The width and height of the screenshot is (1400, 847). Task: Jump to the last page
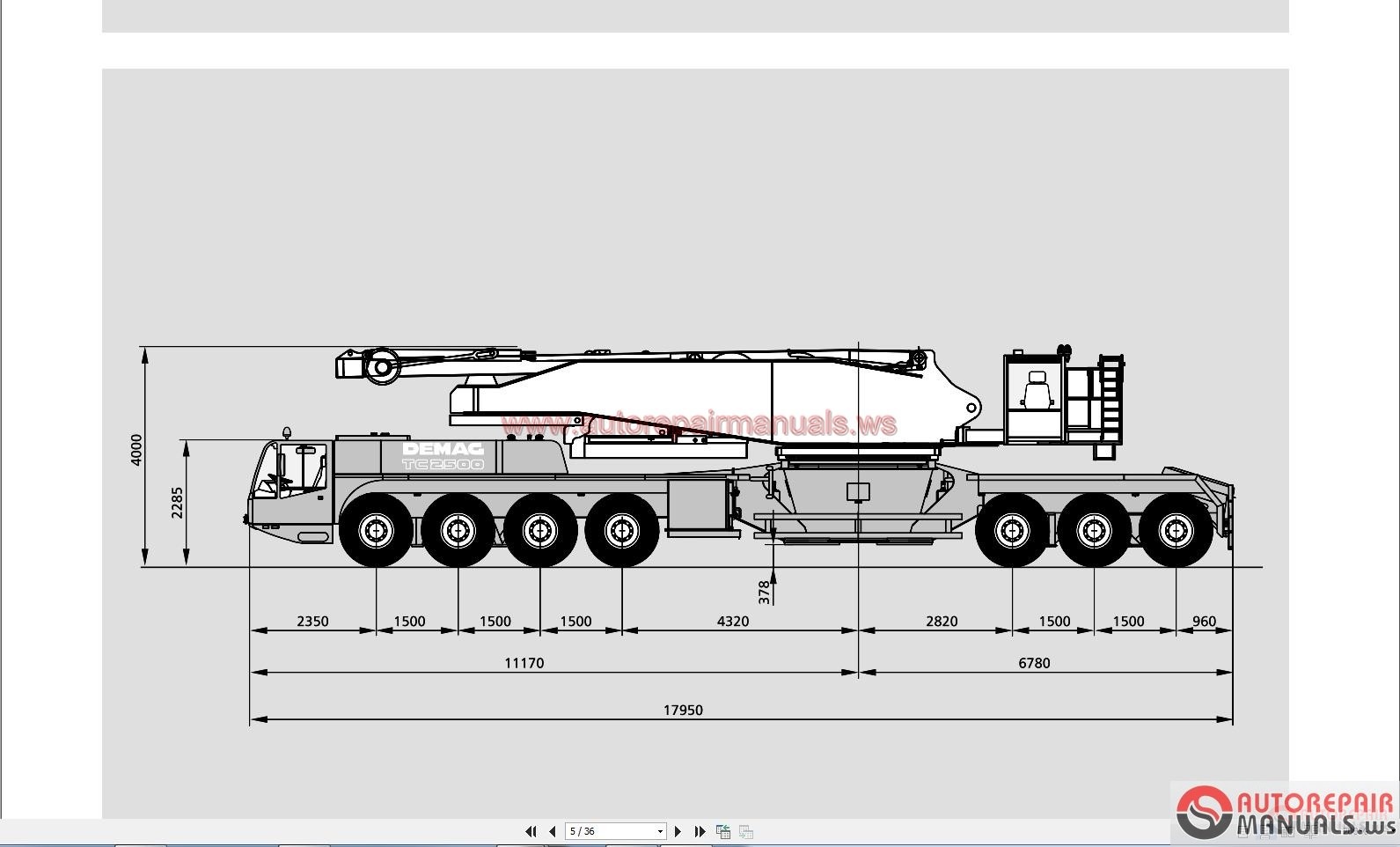click(x=700, y=831)
